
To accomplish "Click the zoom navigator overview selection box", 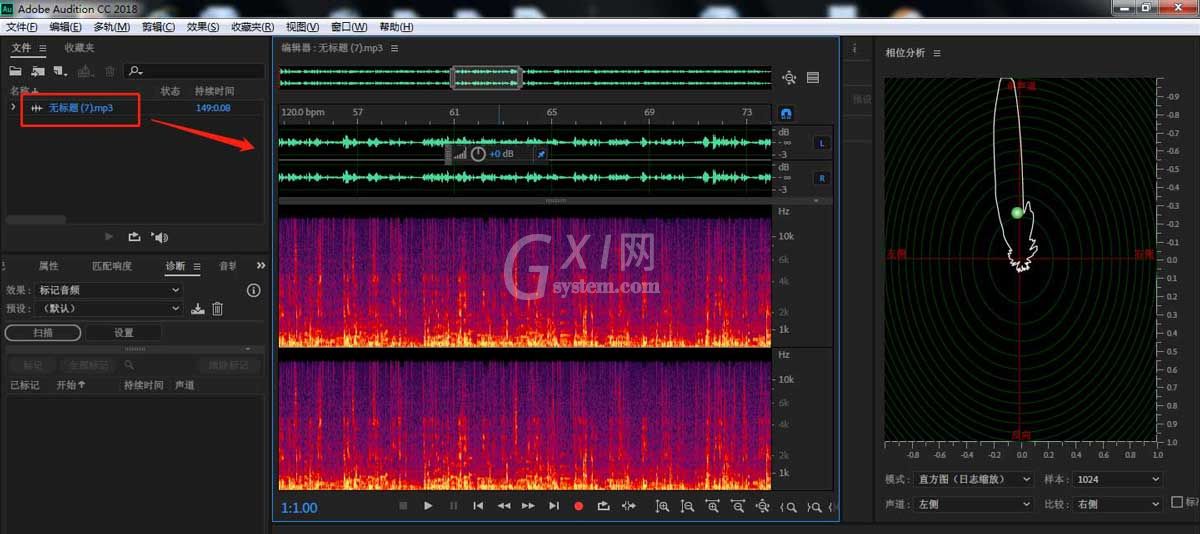I will (x=487, y=77).
